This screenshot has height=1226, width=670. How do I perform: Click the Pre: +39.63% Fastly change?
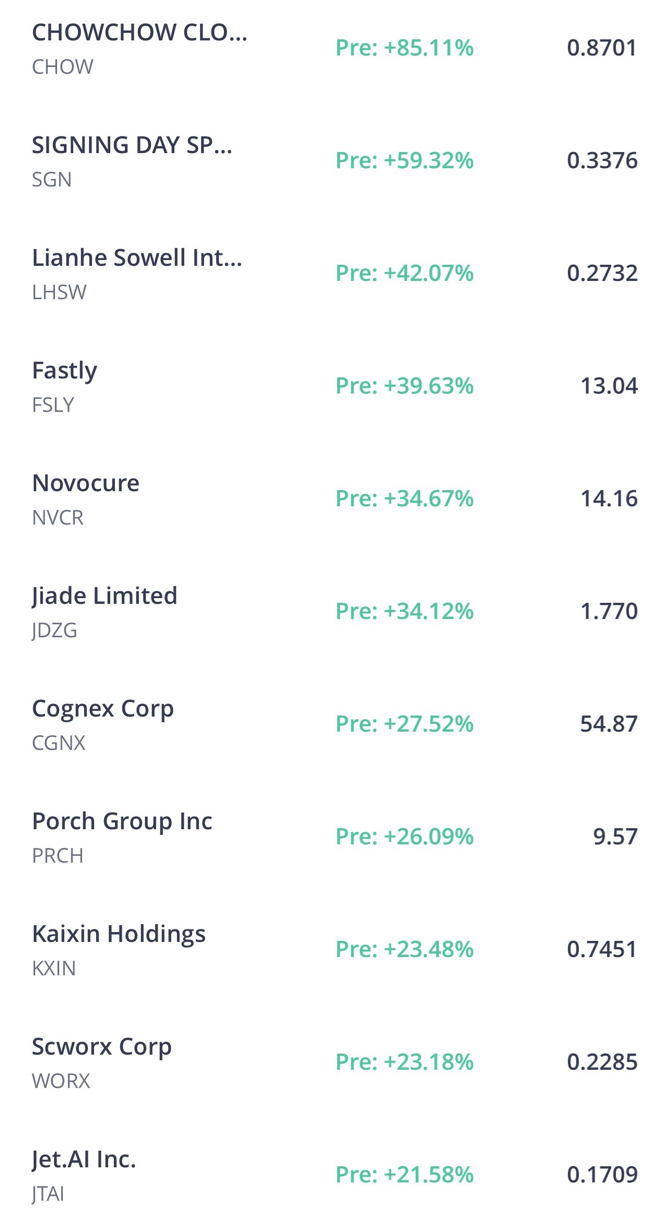[x=405, y=386]
